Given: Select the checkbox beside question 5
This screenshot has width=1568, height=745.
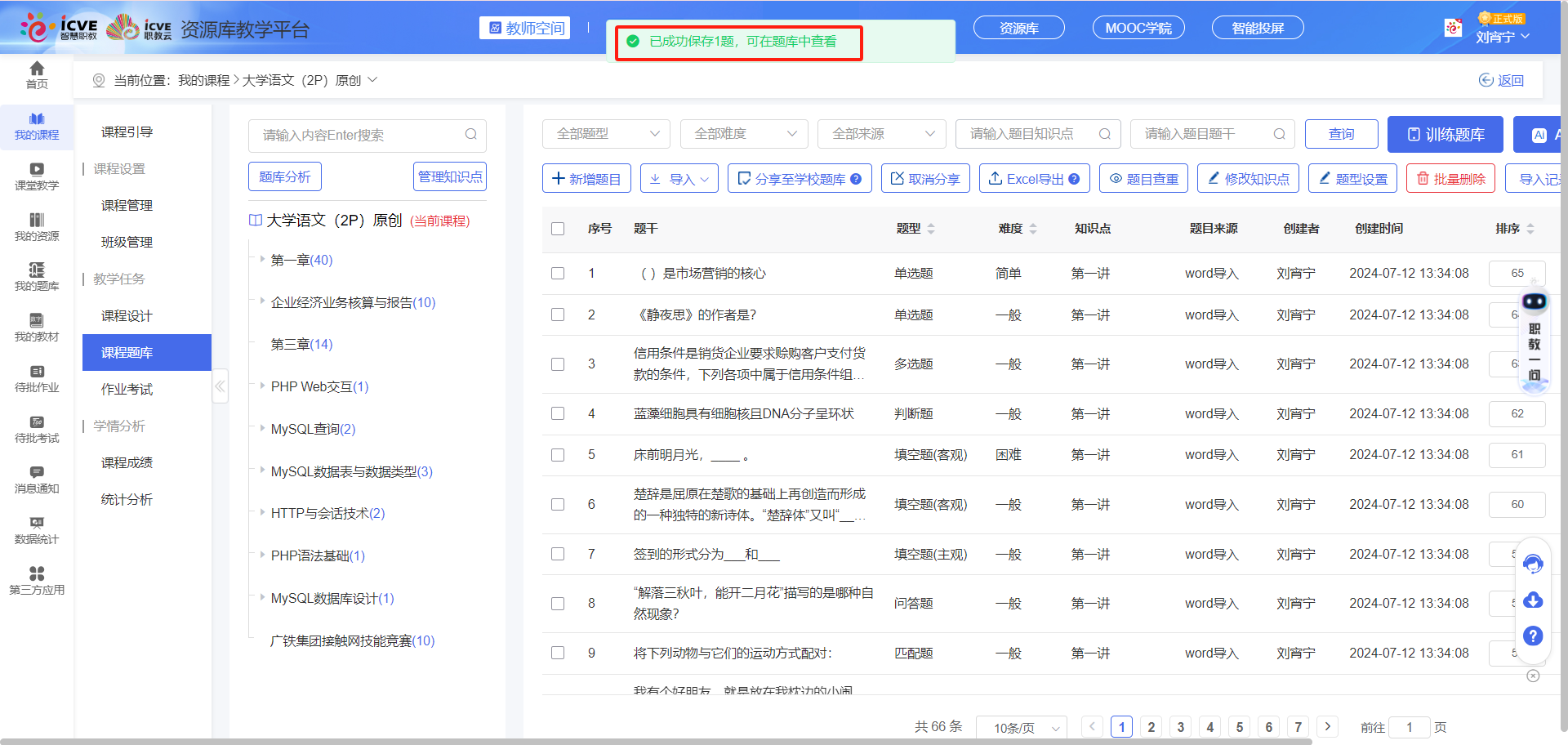Looking at the screenshot, I should point(558,455).
